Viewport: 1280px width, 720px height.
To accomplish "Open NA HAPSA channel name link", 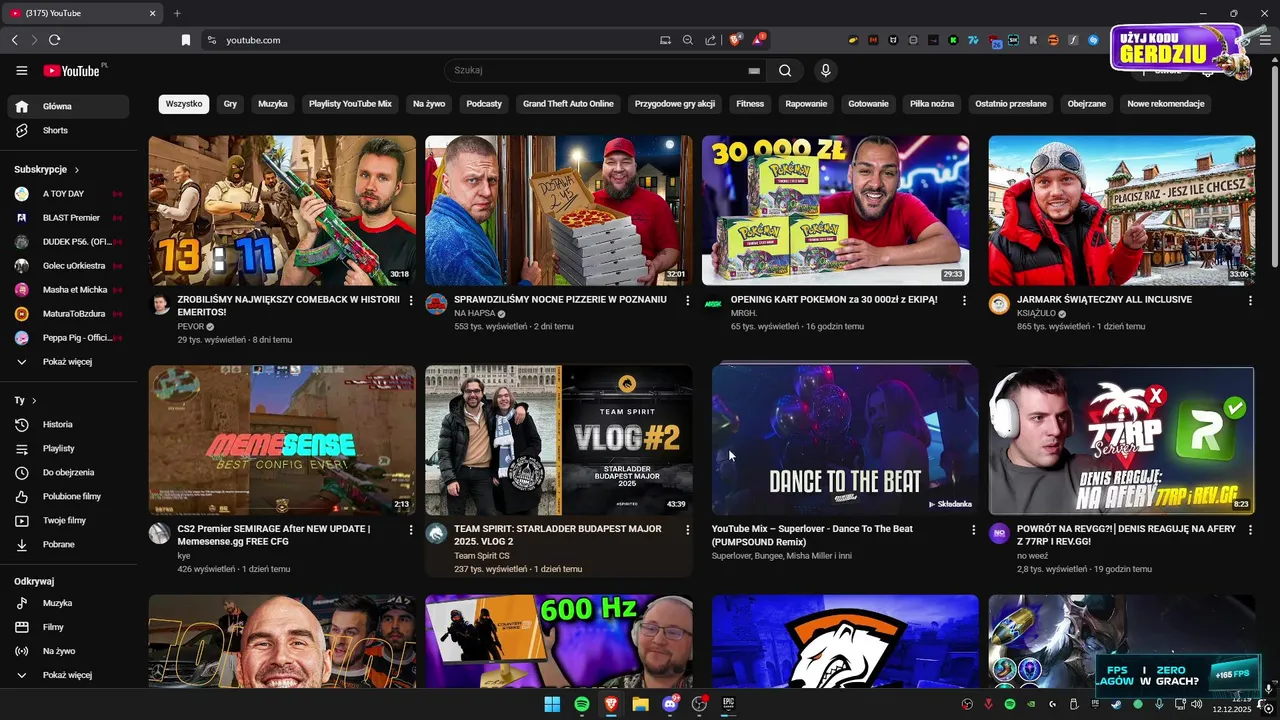I will click(475, 313).
